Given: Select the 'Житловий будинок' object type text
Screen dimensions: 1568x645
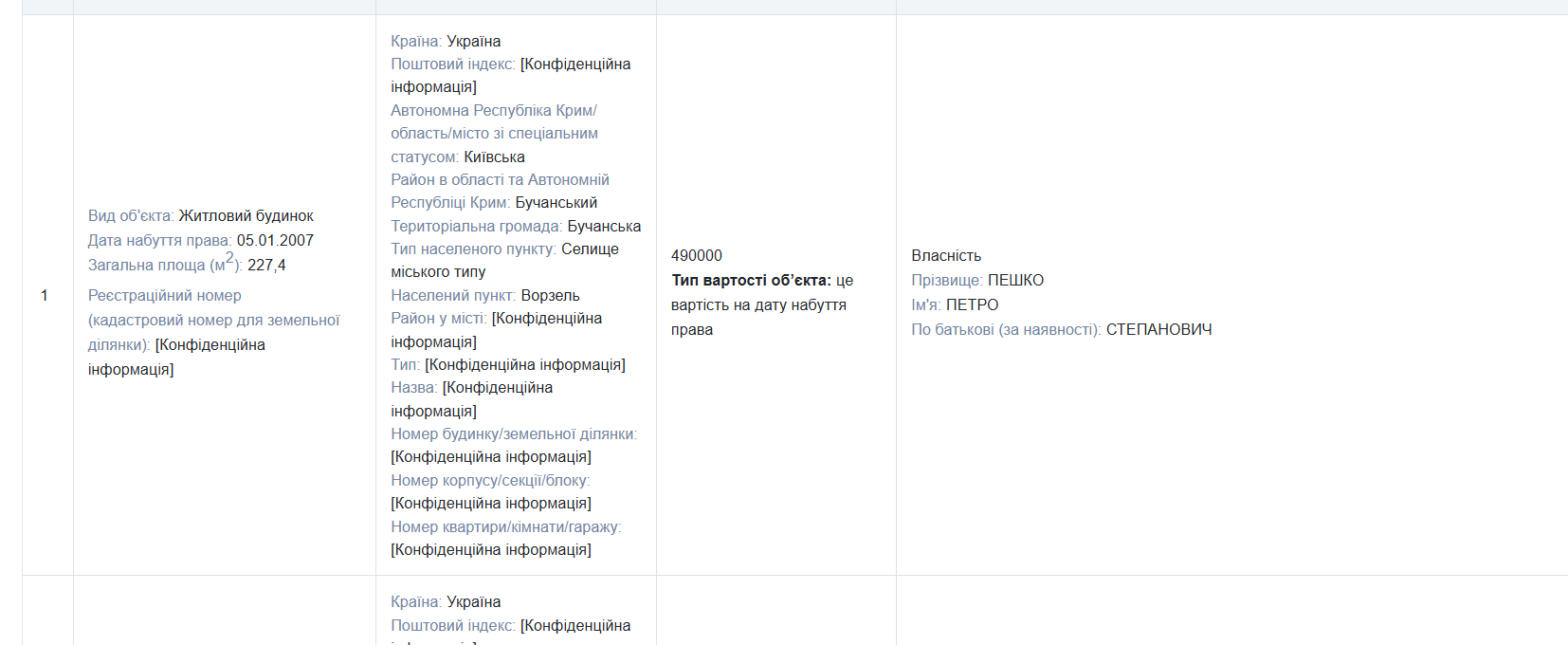Looking at the screenshot, I should tap(246, 216).
